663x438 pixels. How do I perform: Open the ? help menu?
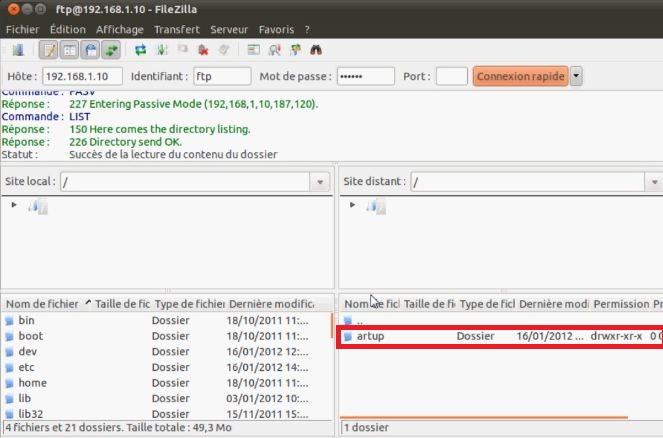click(307, 30)
